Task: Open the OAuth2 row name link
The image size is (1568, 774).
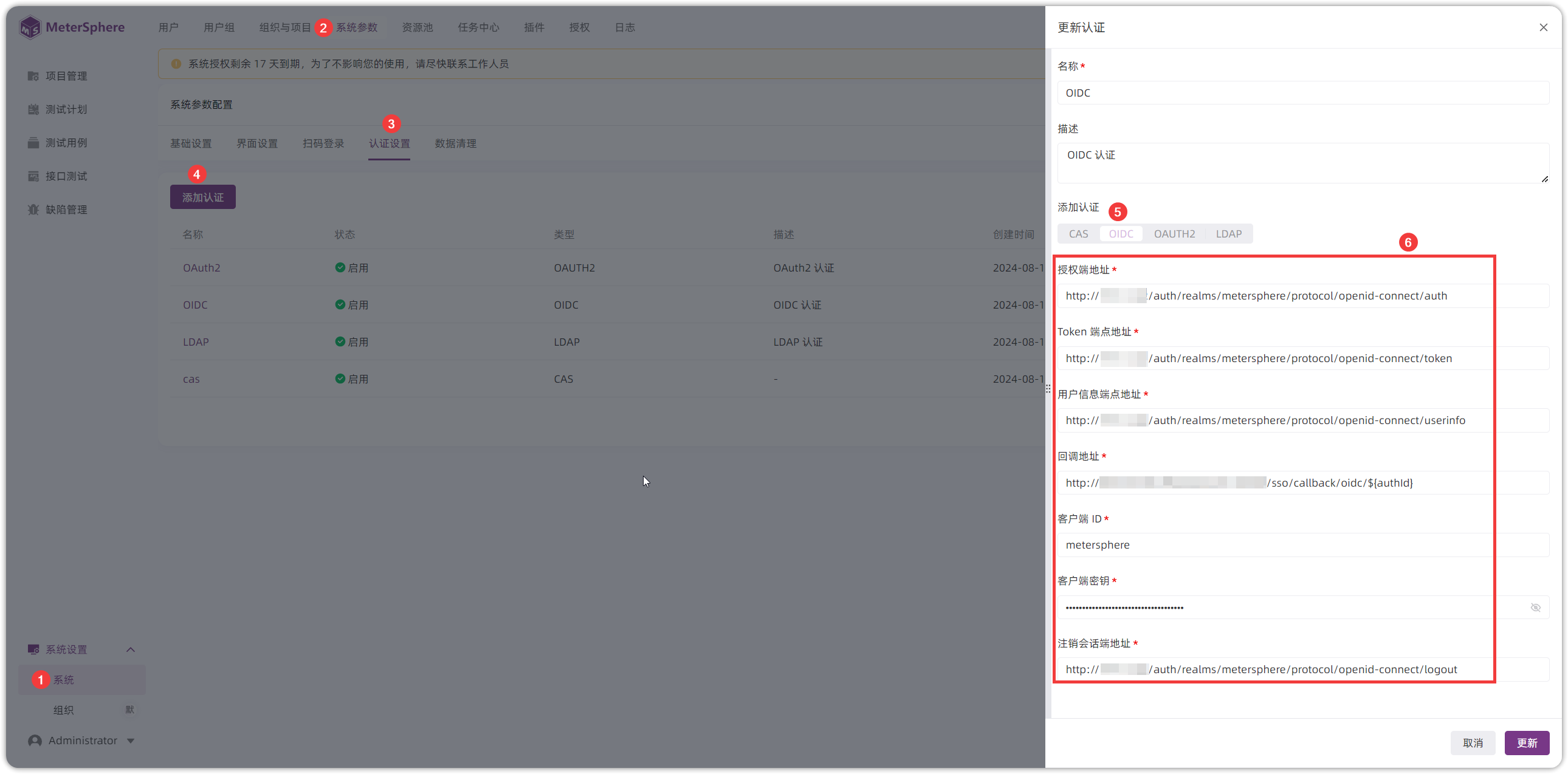Action: tap(202, 268)
